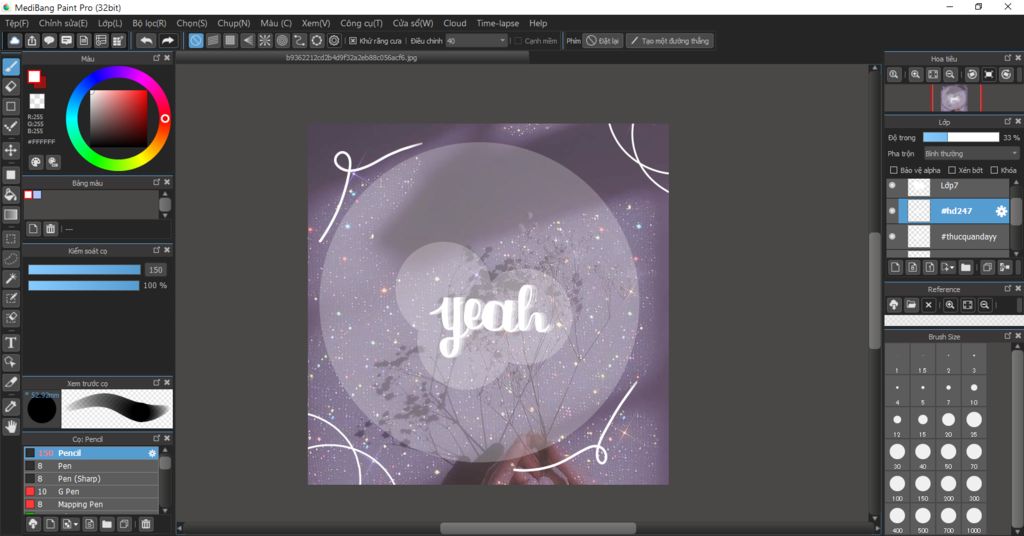Click the canvas horizontal scrollbar
This screenshot has width=1024, height=536.
click(537, 528)
